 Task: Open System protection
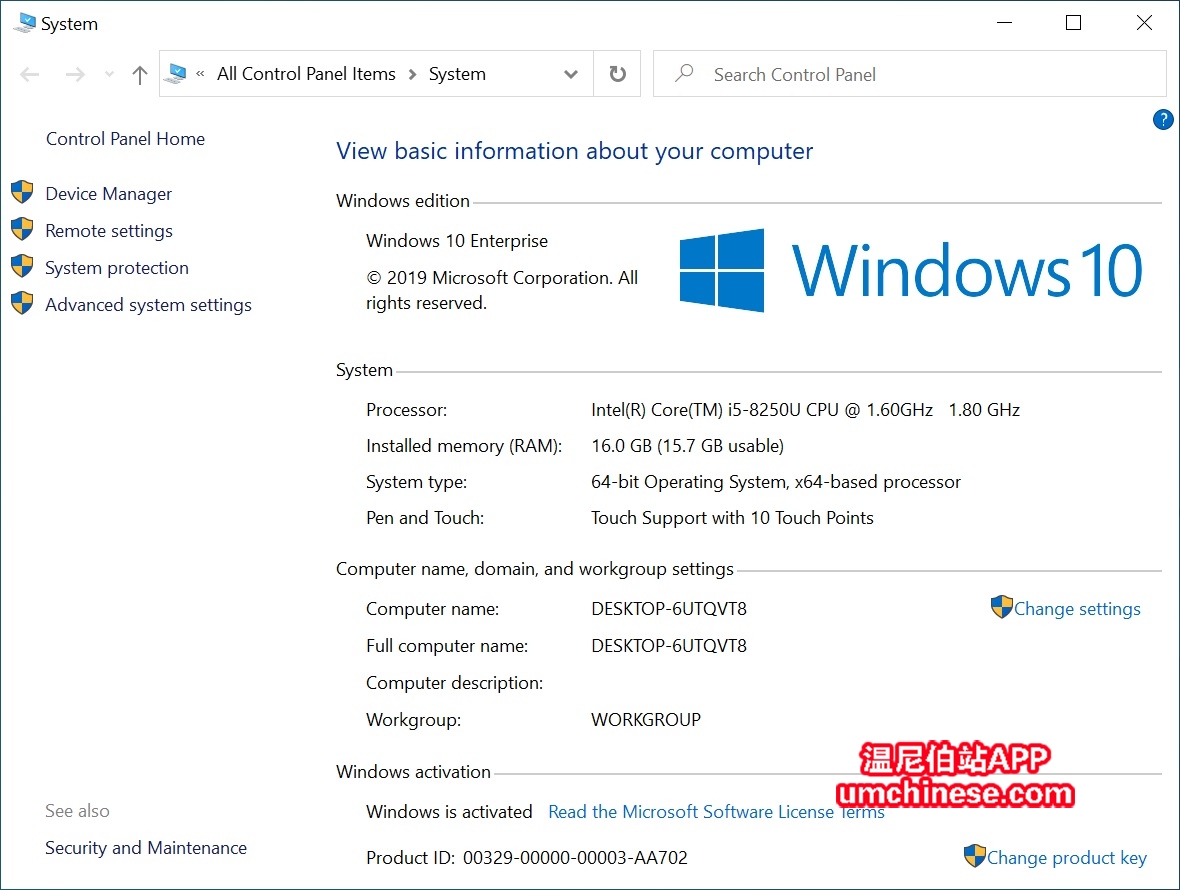click(117, 268)
